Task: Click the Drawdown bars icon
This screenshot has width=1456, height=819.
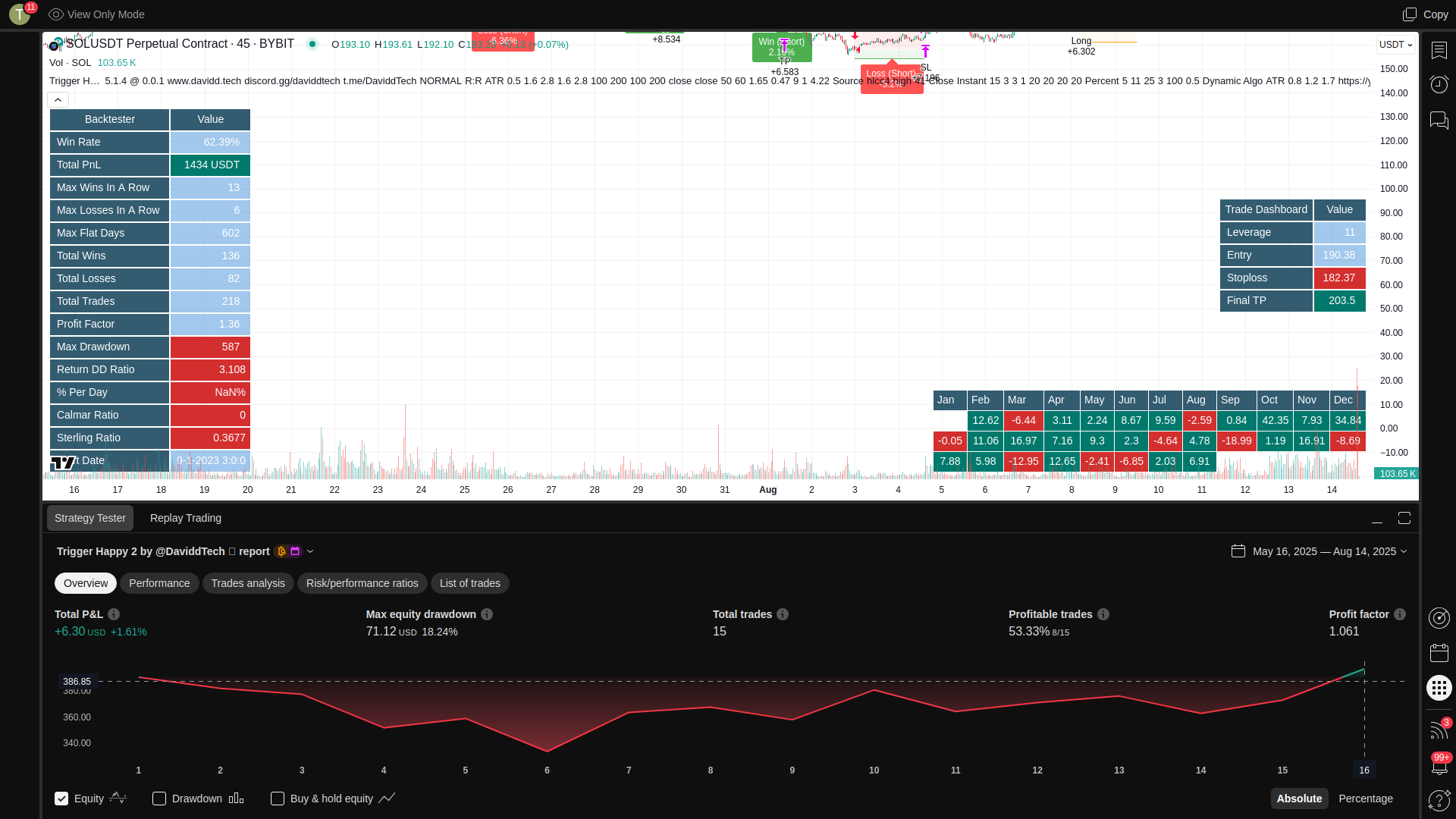Action: click(237, 798)
